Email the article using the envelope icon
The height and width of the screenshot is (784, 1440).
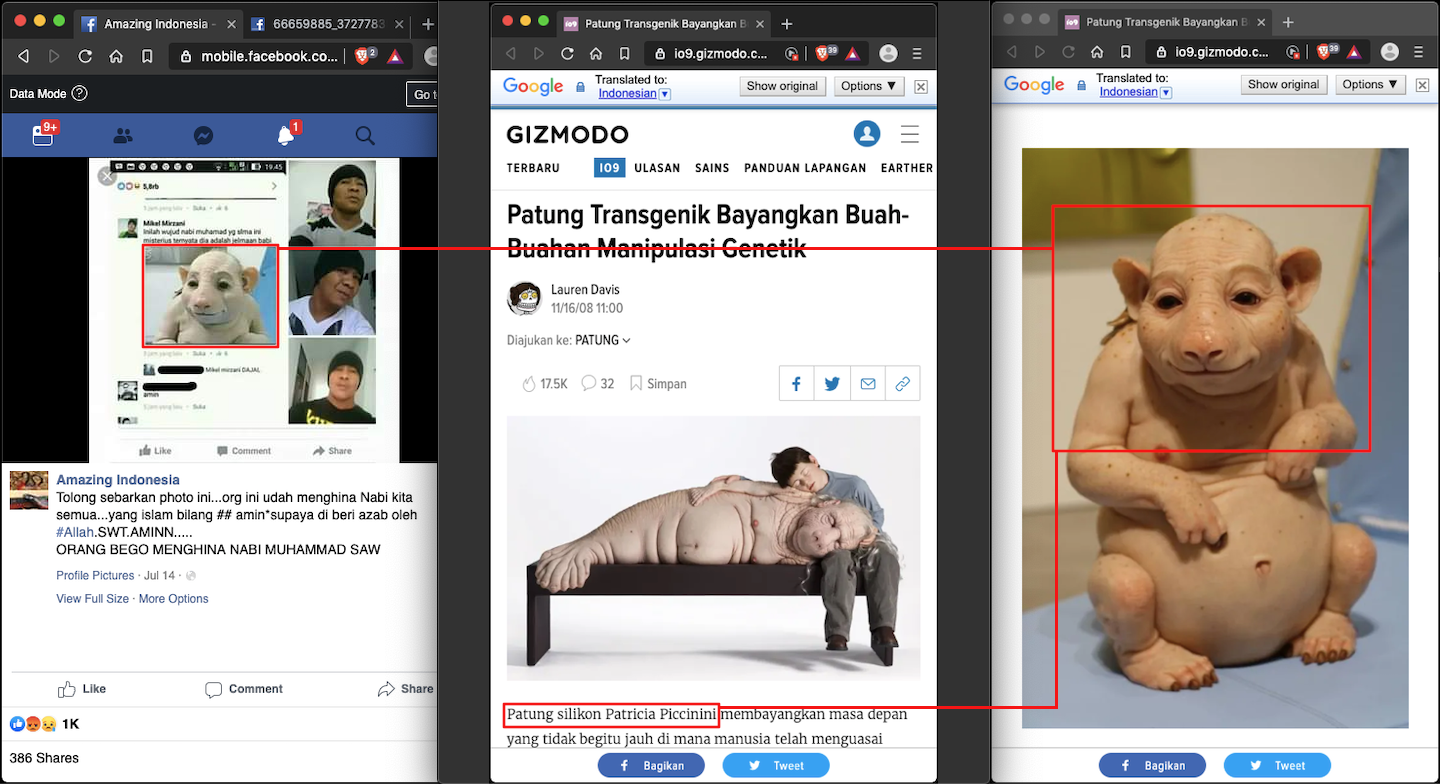[867, 383]
